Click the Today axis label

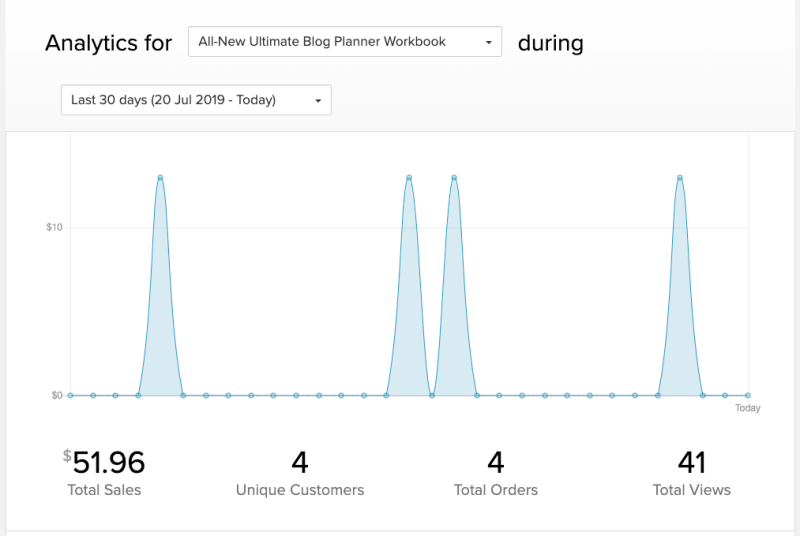[x=747, y=408]
